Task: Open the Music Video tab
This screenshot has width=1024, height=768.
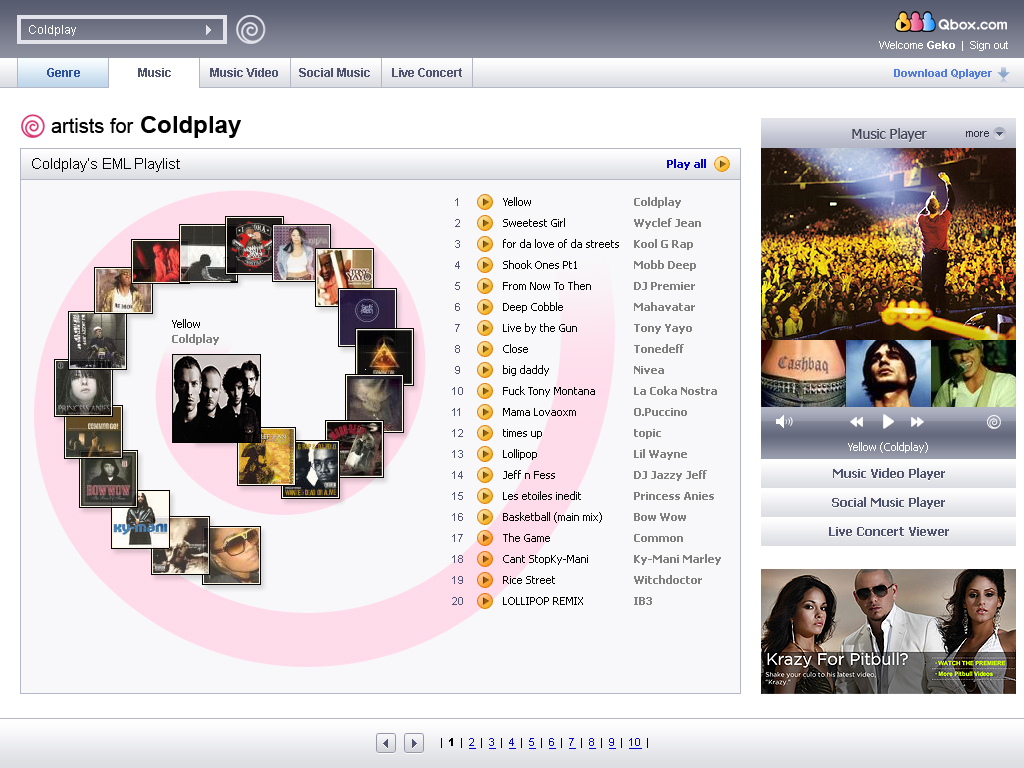Action: pos(244,72)
